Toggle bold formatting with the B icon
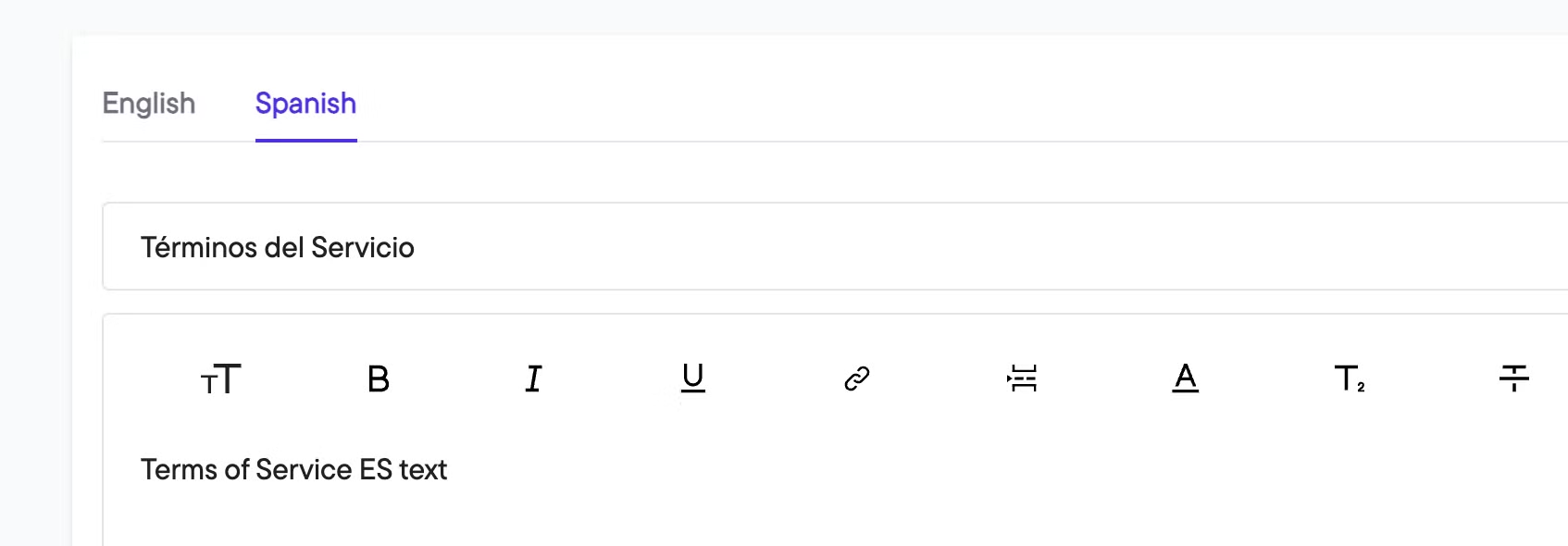The width and height of the screenshot is (1568, 546). (379, 378)
